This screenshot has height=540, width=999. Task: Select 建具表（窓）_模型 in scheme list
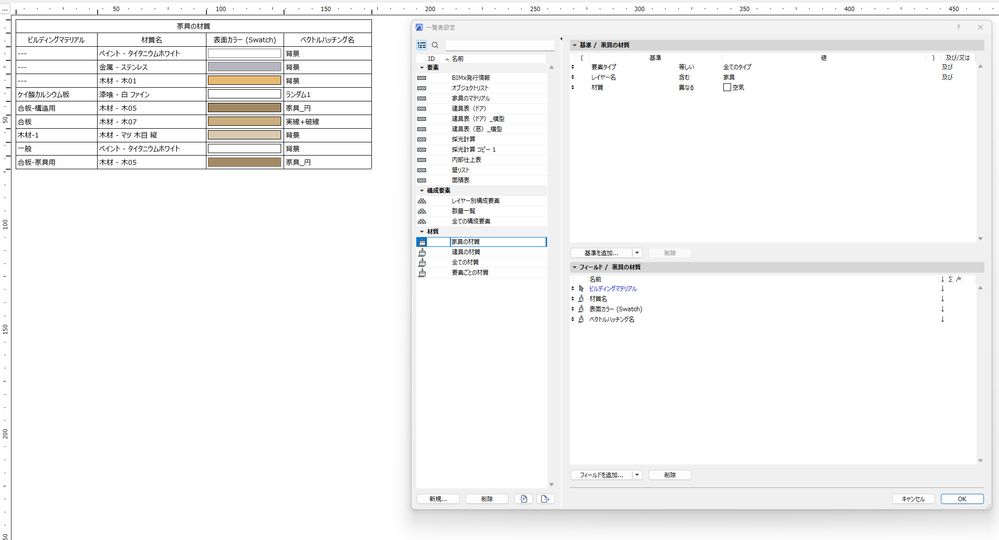tap(477, 129)
